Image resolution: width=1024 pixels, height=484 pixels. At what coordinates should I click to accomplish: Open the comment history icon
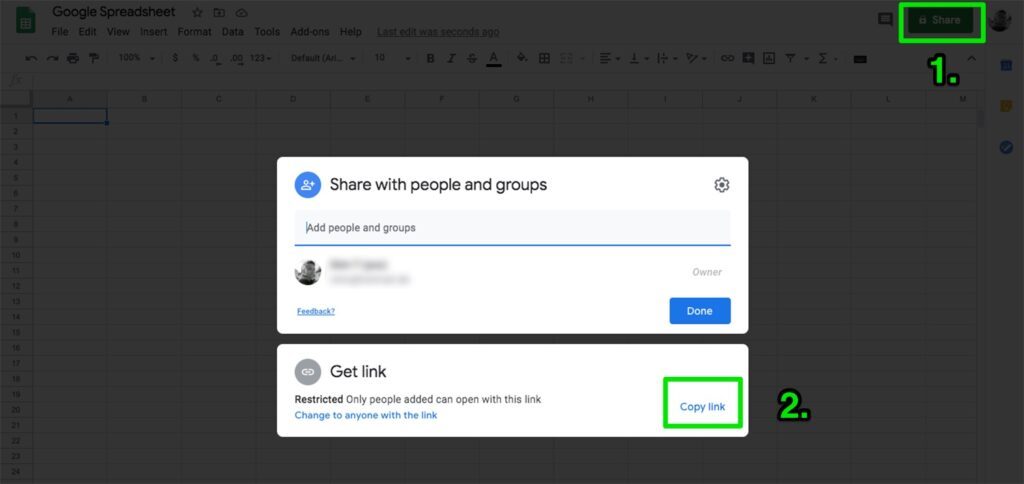886,20
